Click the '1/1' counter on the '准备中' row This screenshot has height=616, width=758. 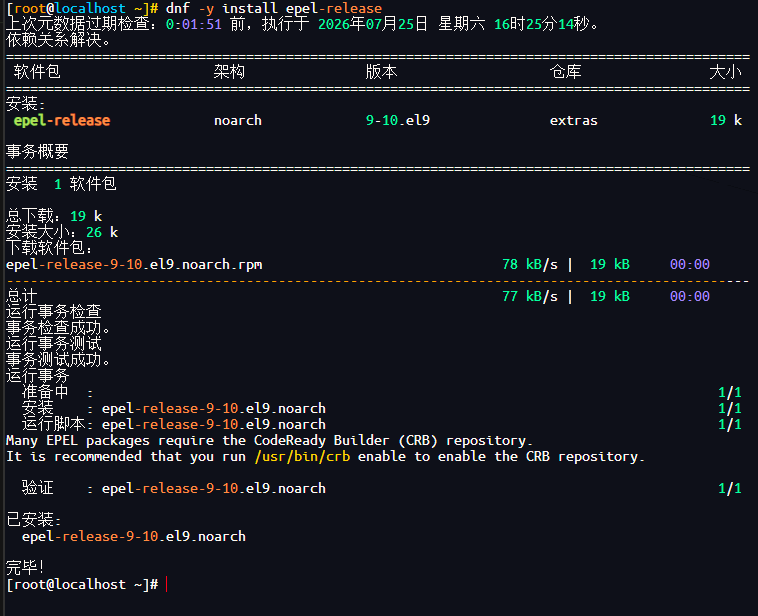point(729,392)
